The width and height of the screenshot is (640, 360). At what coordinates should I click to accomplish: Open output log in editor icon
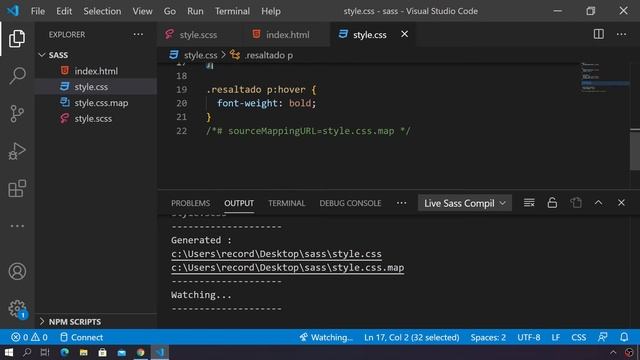[x=576, y=203]
